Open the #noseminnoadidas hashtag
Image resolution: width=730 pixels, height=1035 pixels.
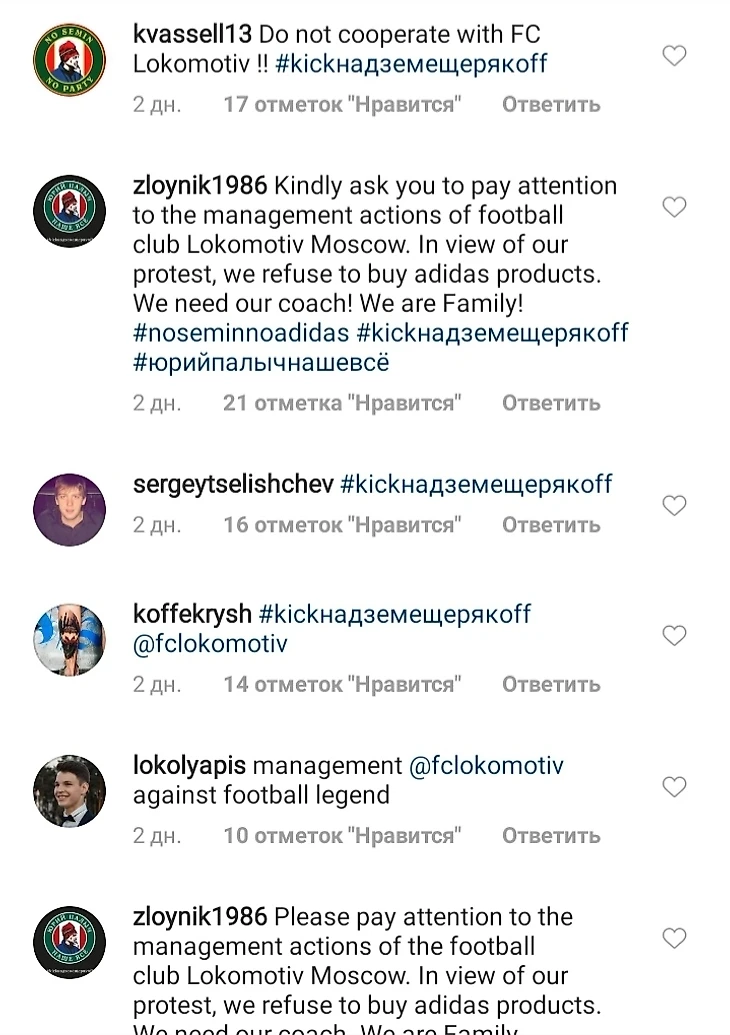[241, 333]
